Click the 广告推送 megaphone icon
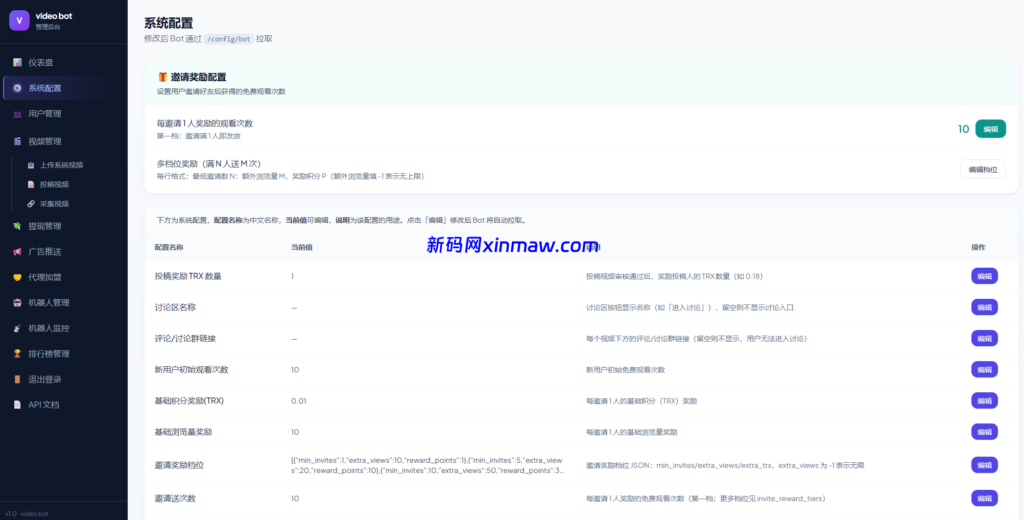 [18, 252]
